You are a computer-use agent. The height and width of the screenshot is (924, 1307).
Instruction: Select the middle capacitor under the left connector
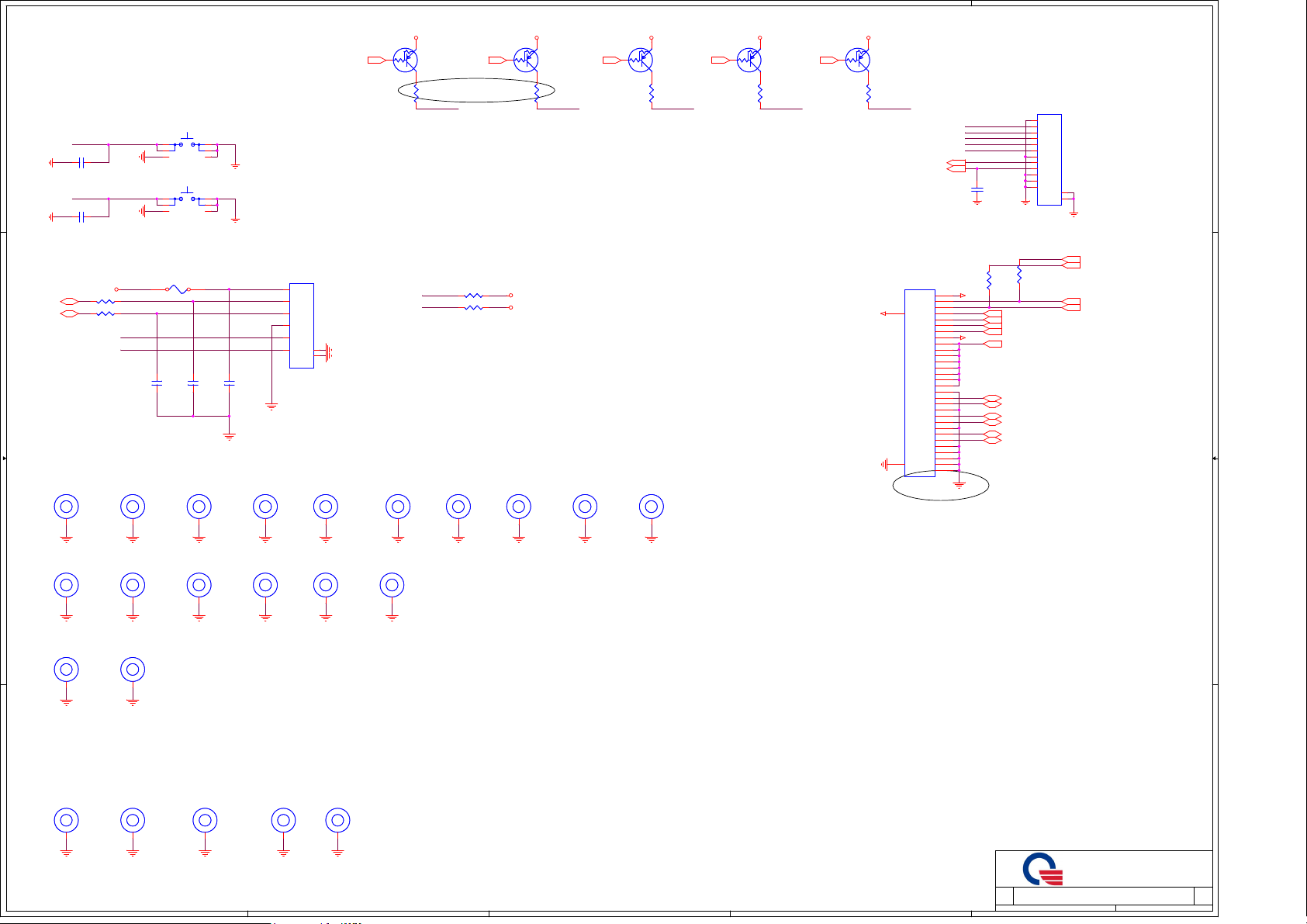point(193,383)
